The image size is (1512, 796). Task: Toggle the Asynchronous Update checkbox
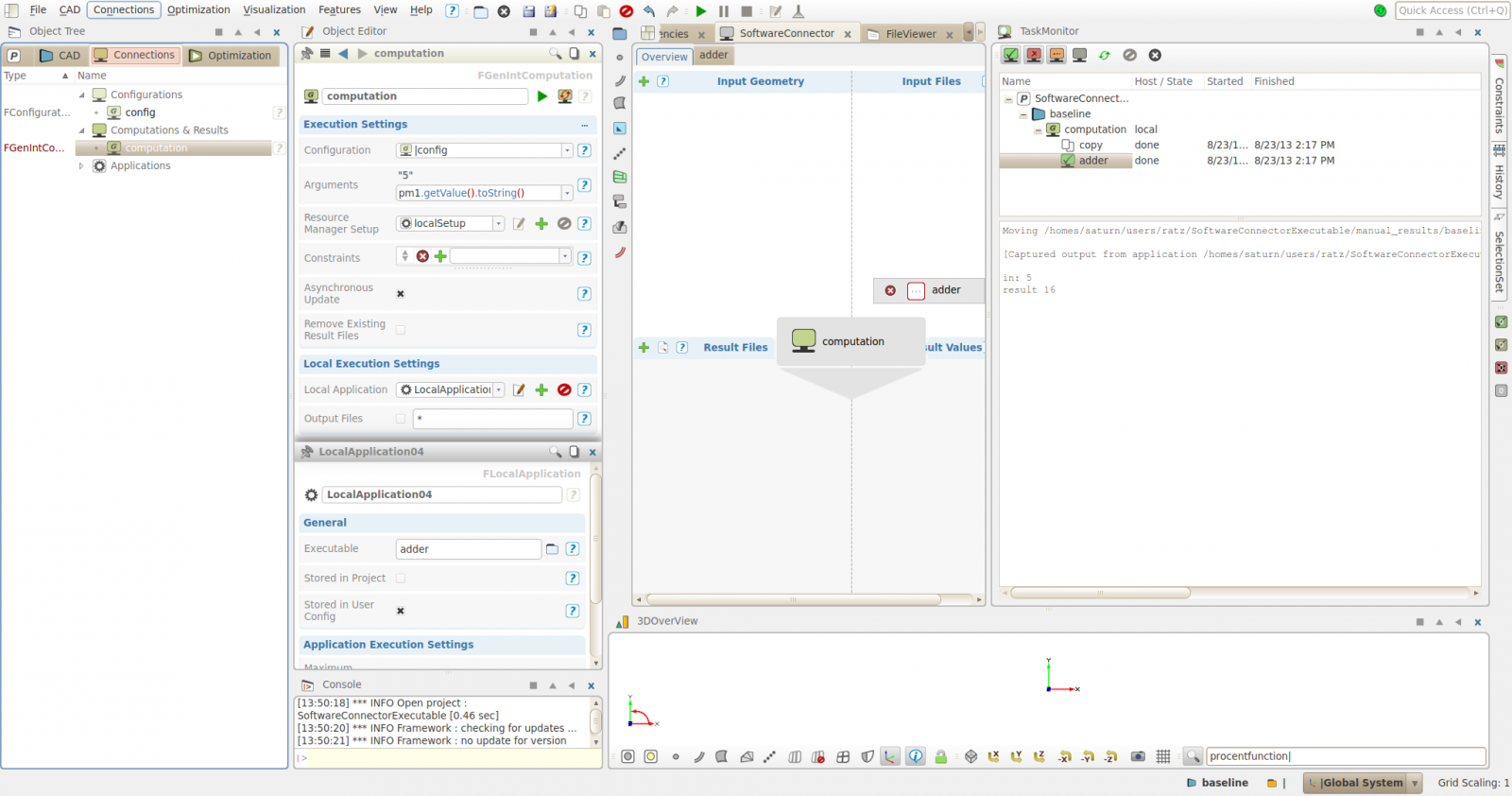click(x=401, y=294)
